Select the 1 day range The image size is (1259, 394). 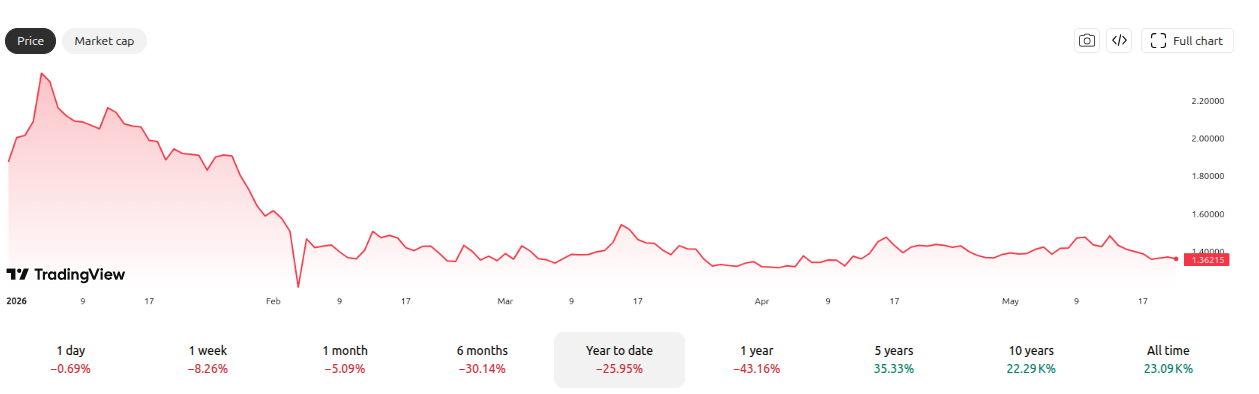pos(71,359)
